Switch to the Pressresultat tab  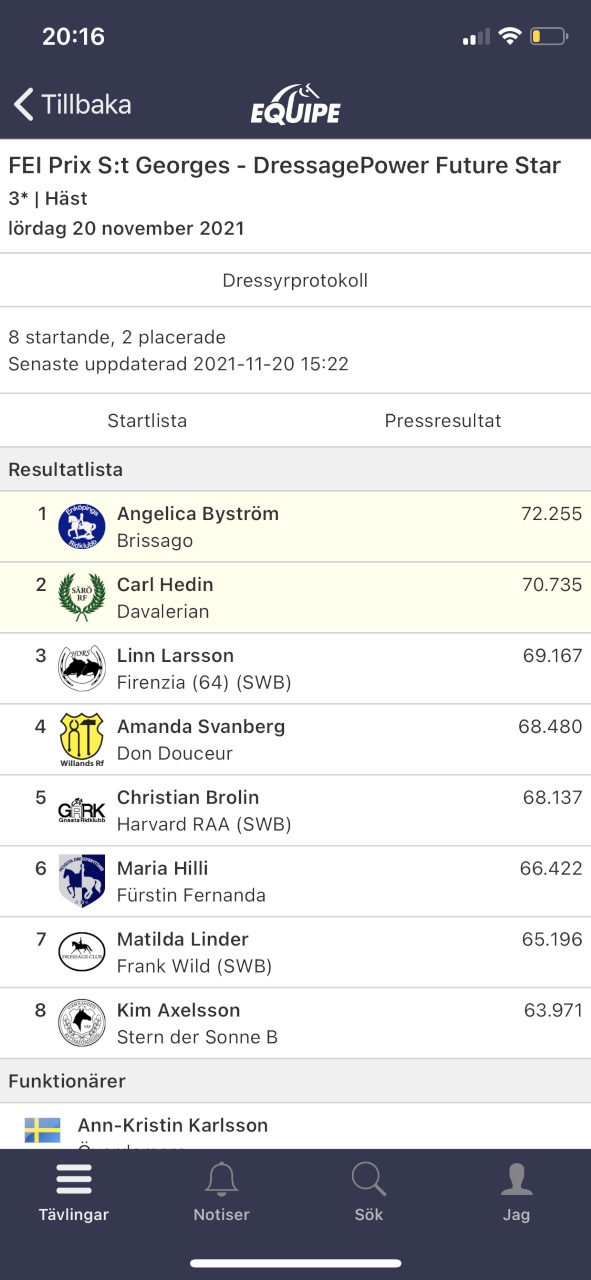tap(443, 421)
